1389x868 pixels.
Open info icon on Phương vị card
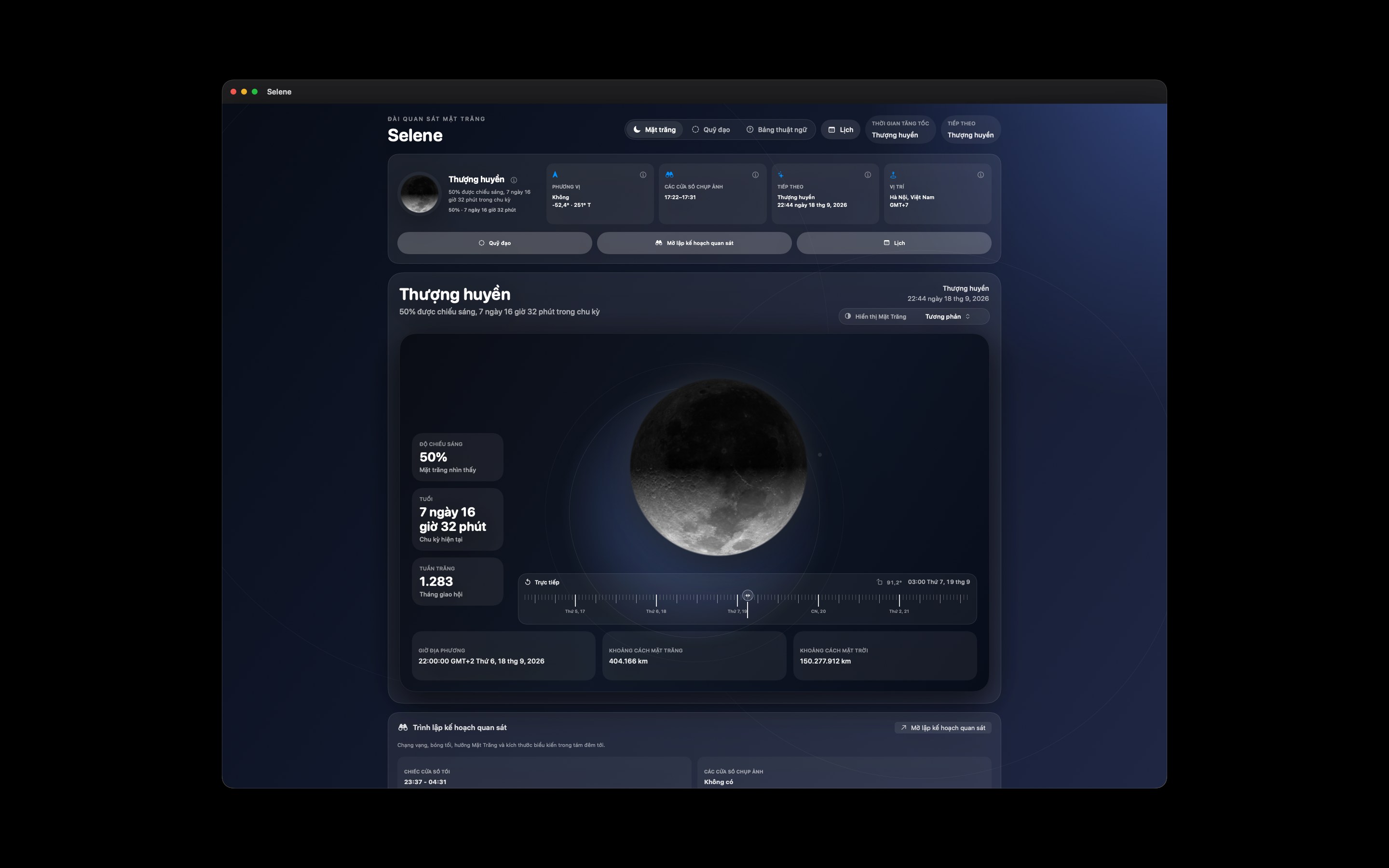click(x=643, y=175)
